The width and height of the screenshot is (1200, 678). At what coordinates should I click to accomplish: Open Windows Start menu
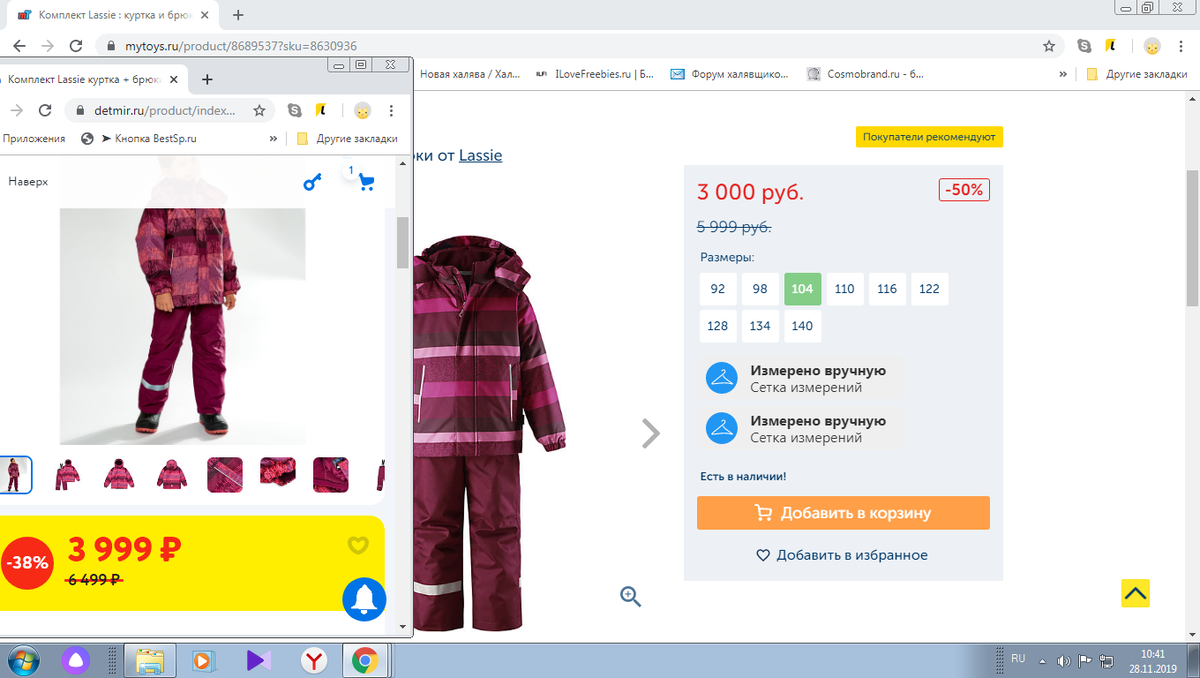[x=23, y=660]
